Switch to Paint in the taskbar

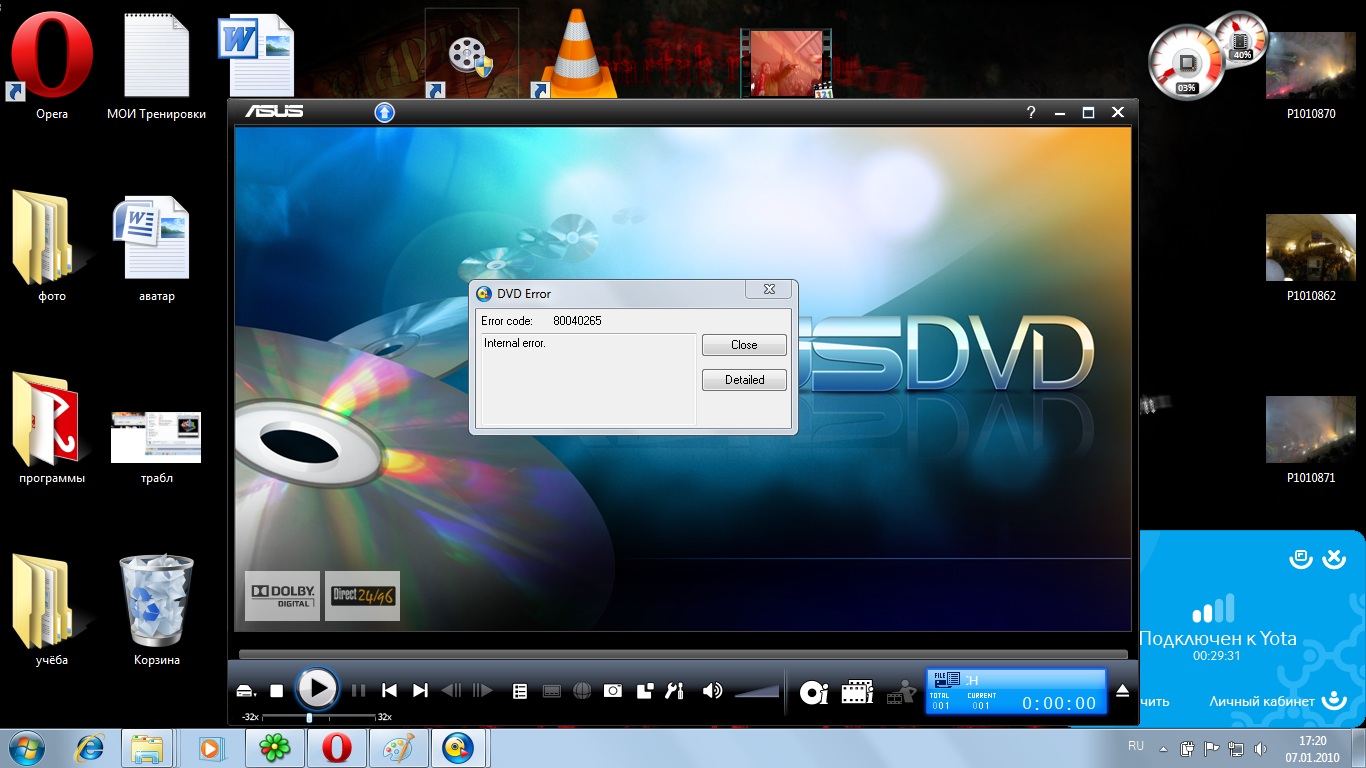coord(399,748)
